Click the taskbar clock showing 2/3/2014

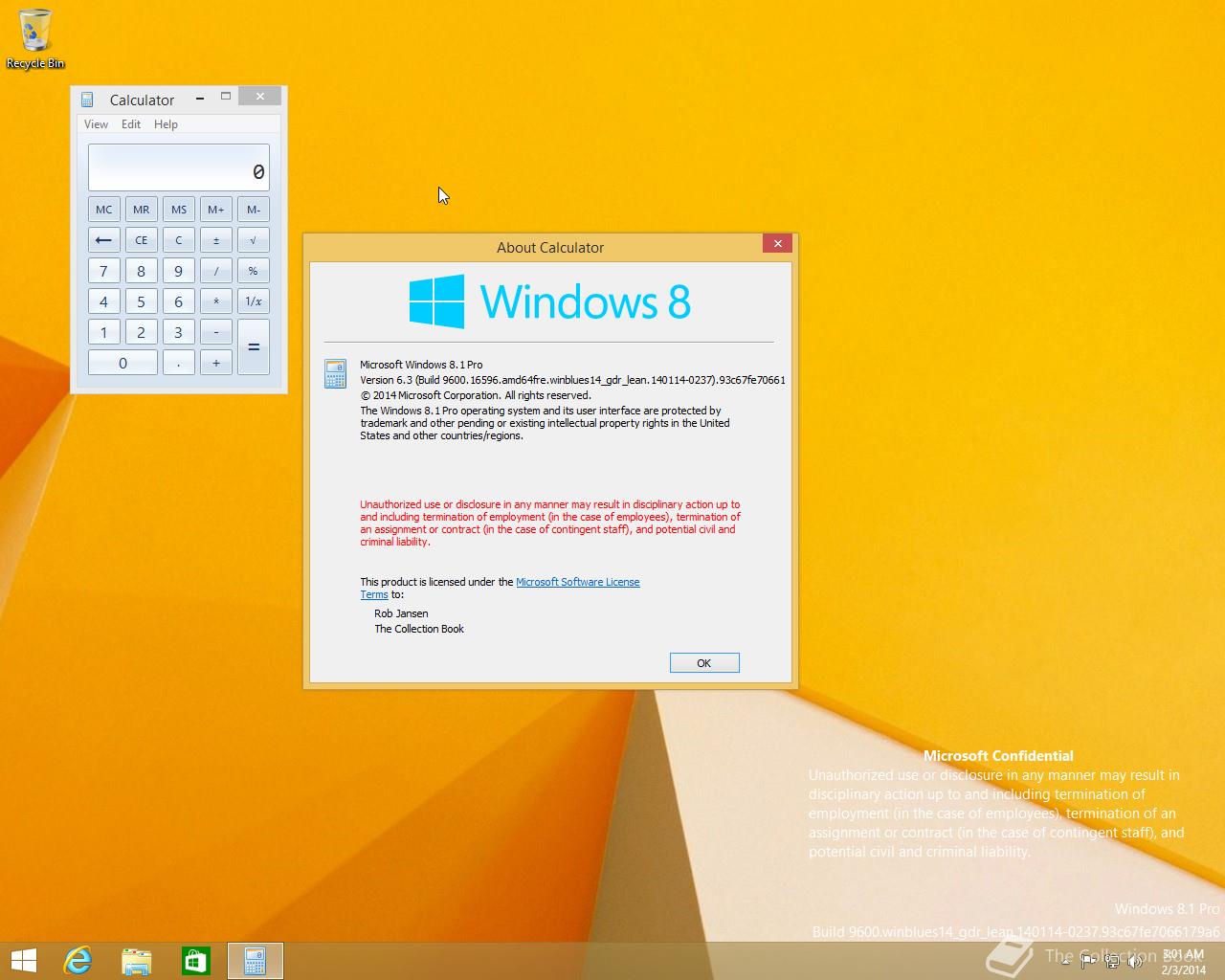pyautogui.click(x=1184, y=962)
